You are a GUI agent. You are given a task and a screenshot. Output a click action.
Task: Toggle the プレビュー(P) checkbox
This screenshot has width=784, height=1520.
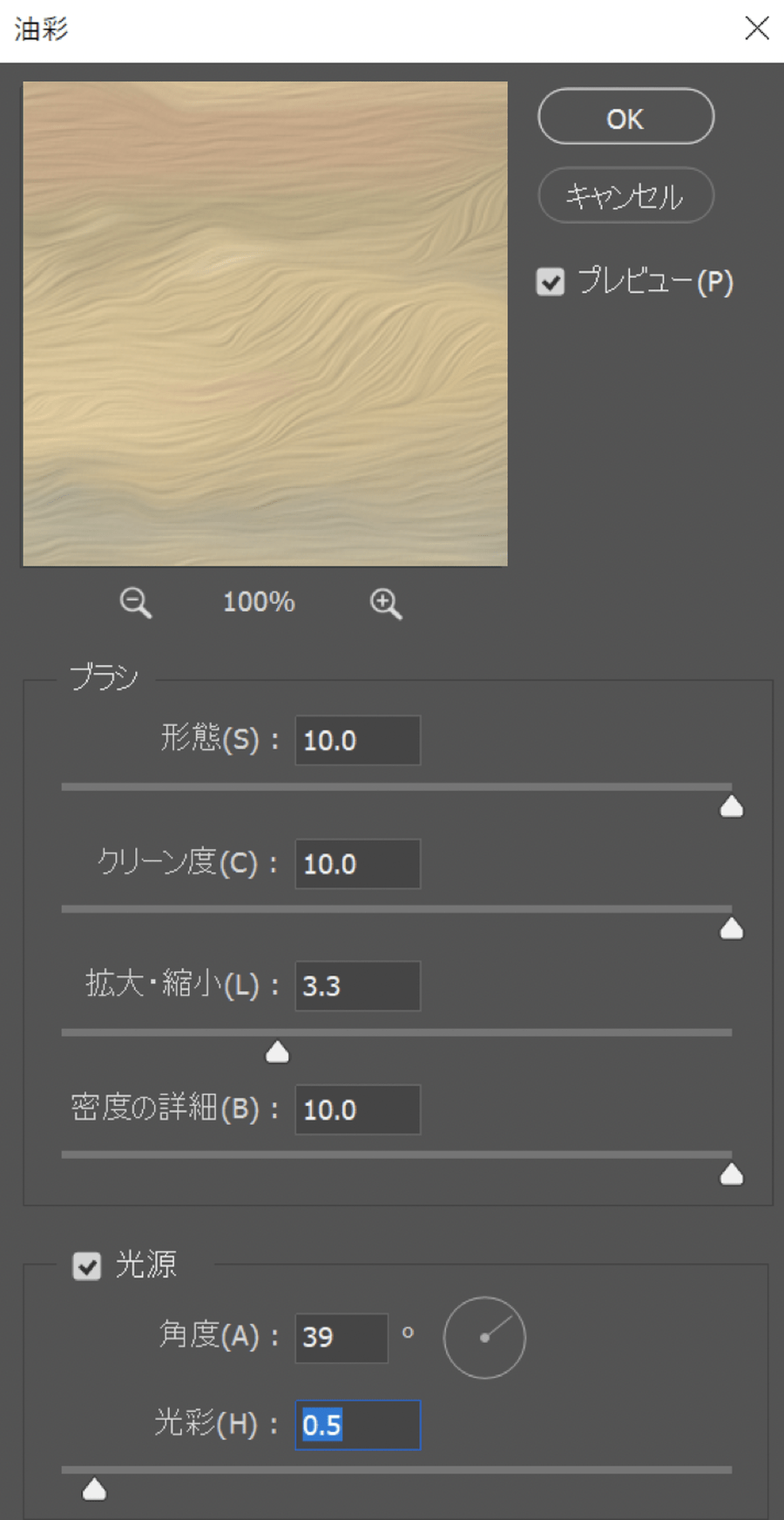pyautogui.click(x=551, y=282)
